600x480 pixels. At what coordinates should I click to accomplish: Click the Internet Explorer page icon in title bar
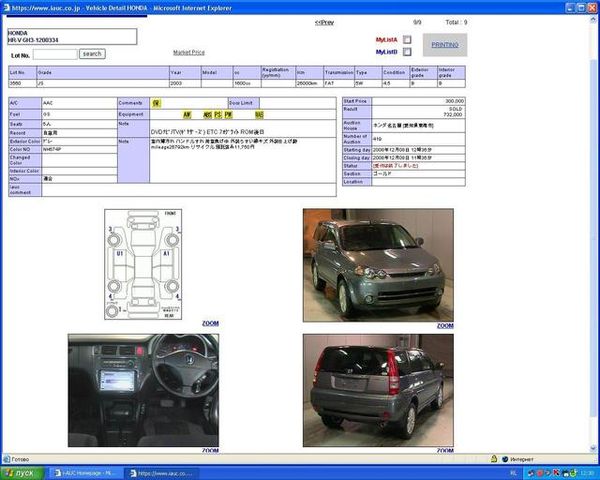(6, 8)
